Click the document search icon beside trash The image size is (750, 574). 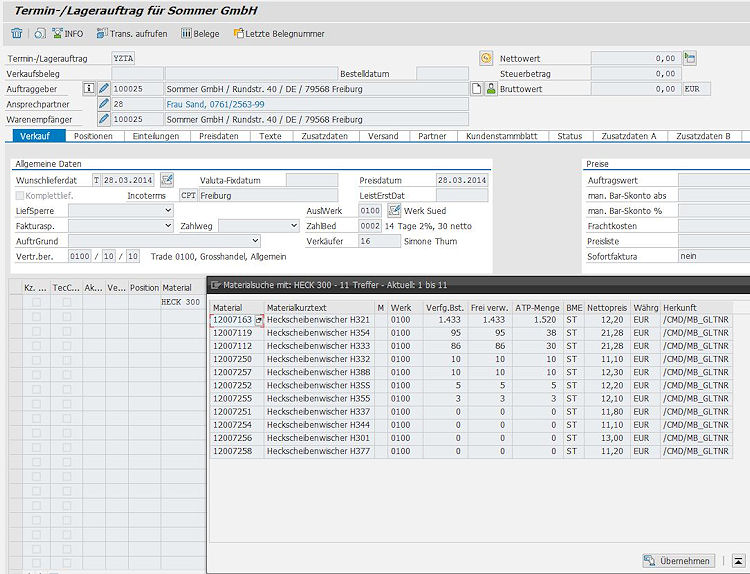pos(40,33)
